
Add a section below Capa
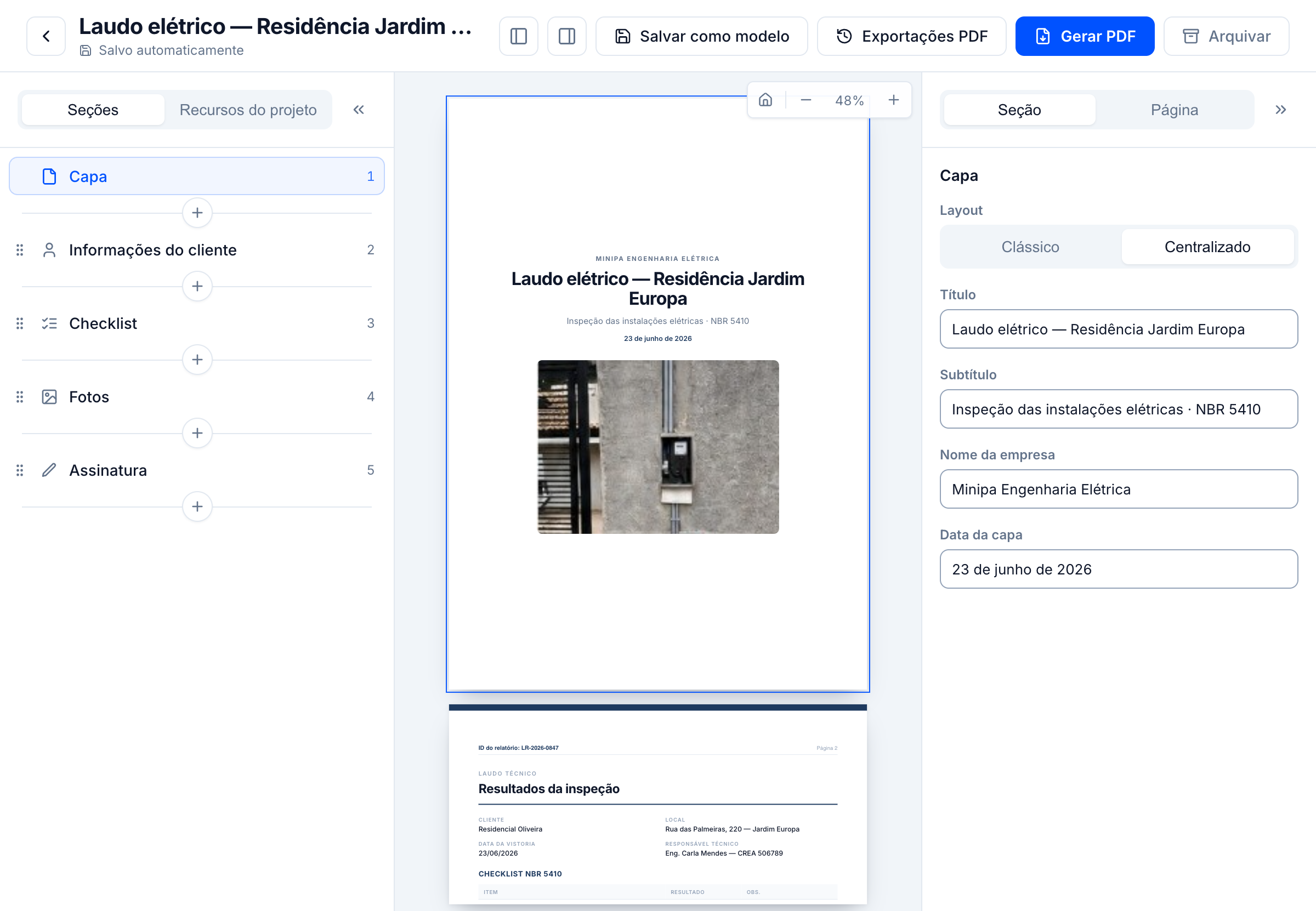197,213
